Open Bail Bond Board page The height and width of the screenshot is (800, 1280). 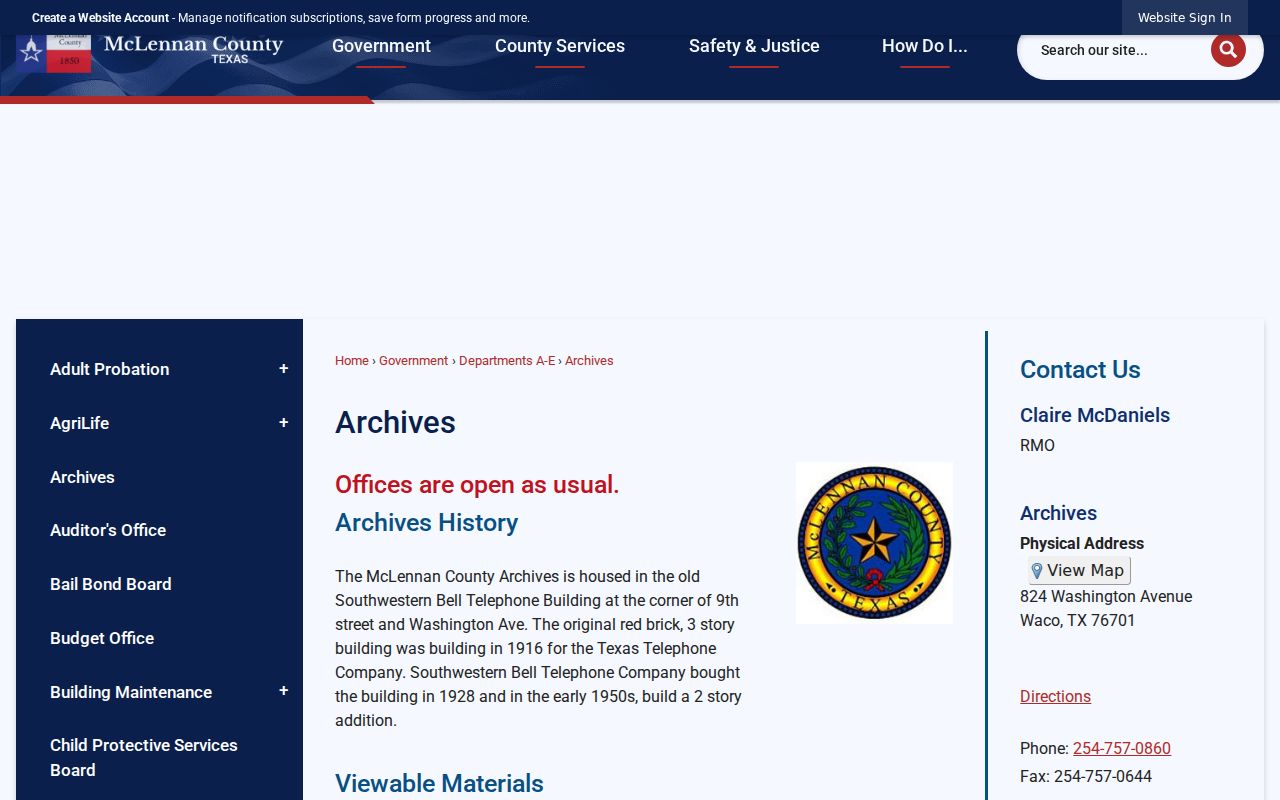click(x=111, y=584)
